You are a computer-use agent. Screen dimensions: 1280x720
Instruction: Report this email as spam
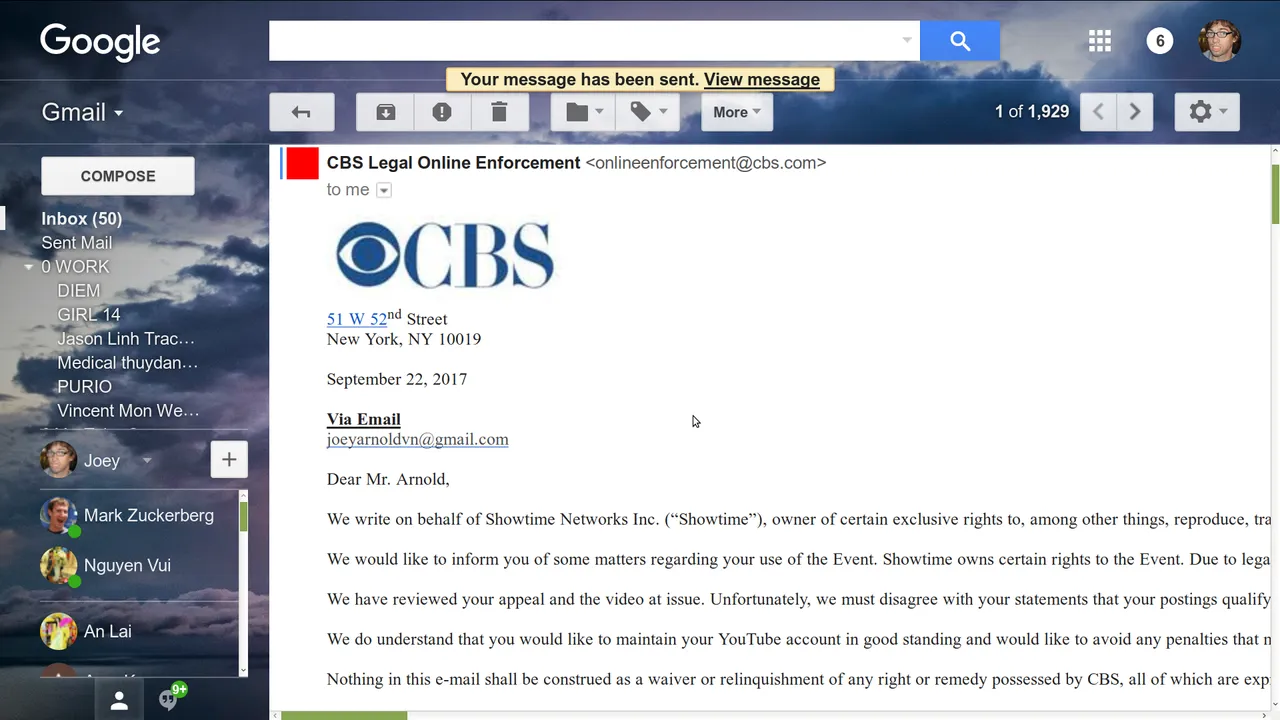(x=442, y=112)
